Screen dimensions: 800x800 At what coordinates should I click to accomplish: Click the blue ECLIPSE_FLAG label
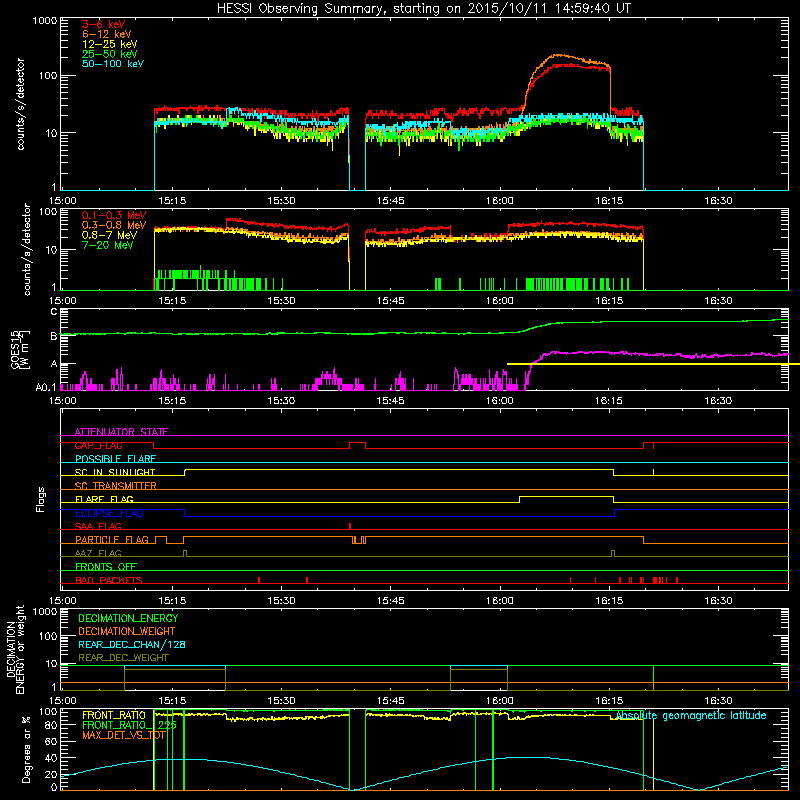pyautogui.click(x=109, y=513)
